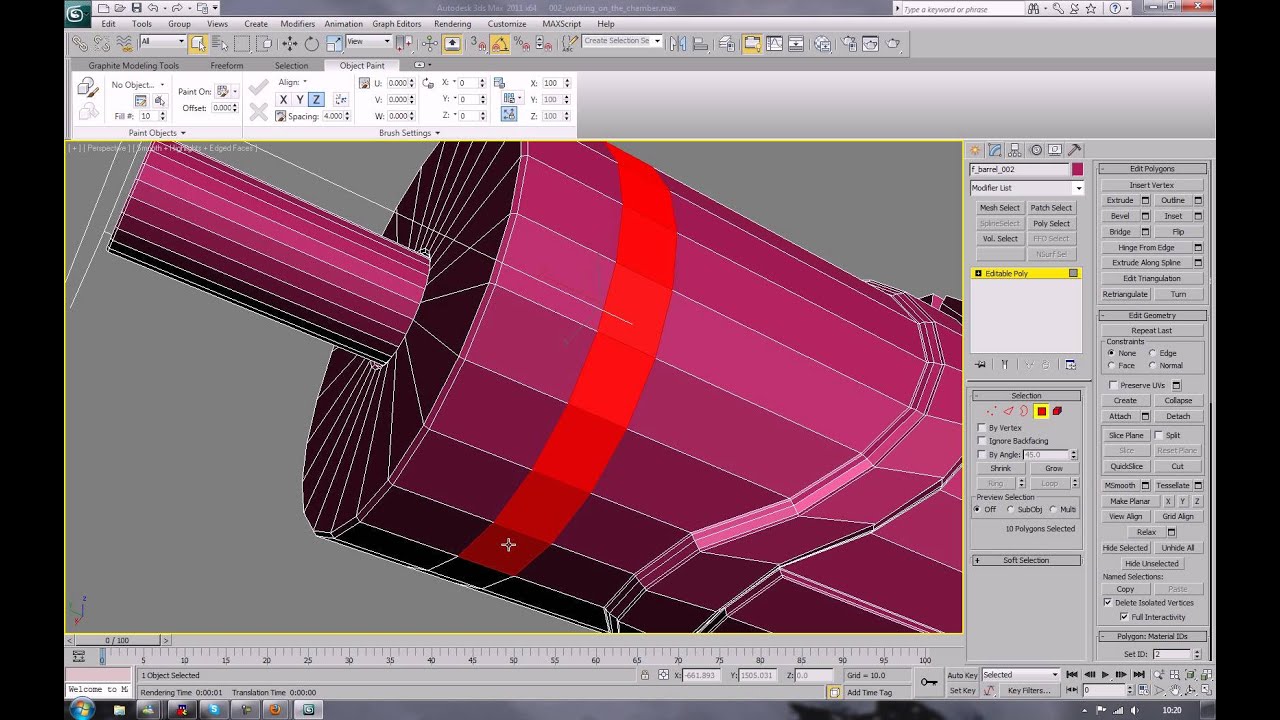Click object color swatch beside f_barrel_002

1076,170
